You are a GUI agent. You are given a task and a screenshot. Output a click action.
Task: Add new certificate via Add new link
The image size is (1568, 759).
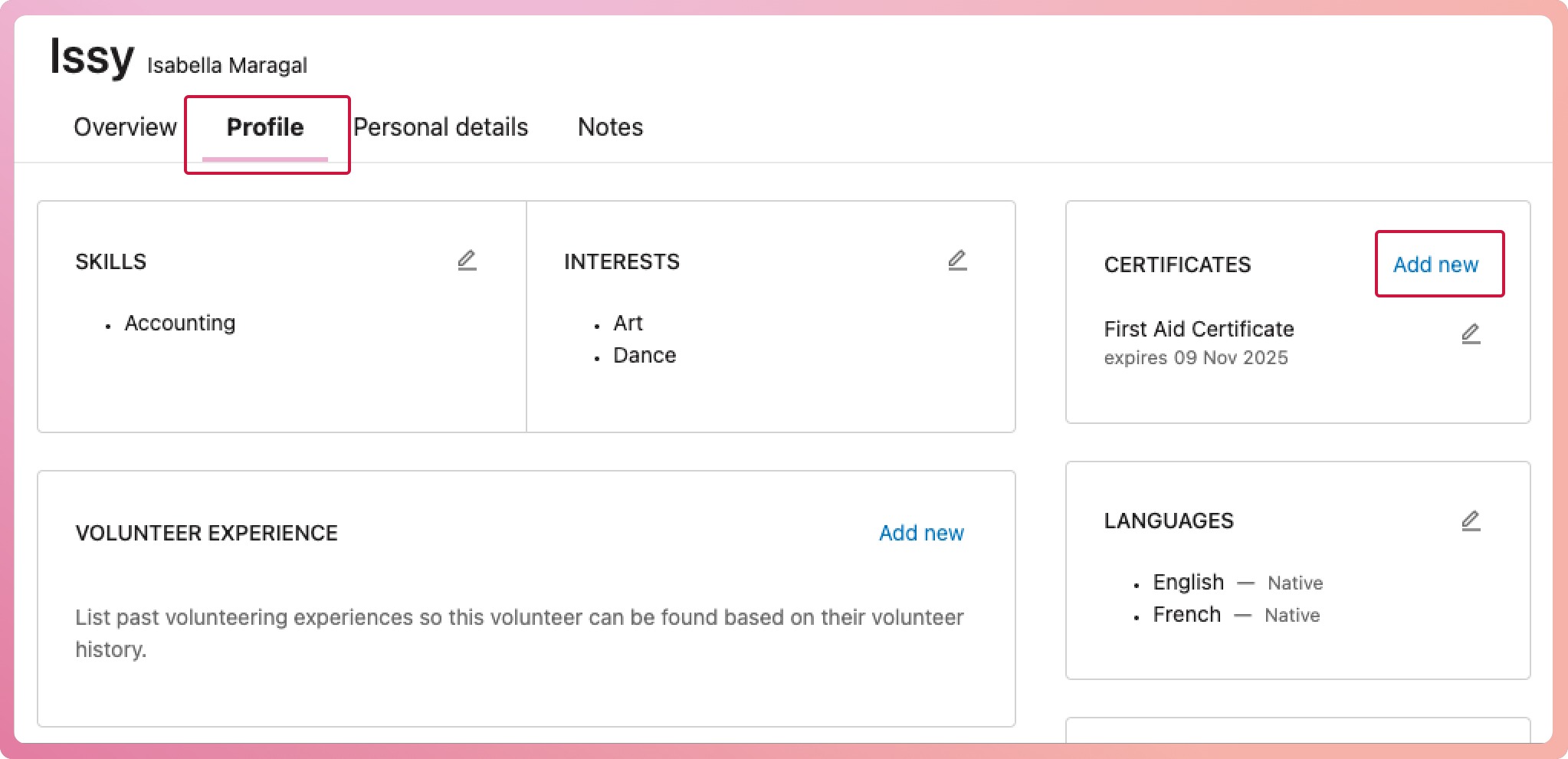1435,264
